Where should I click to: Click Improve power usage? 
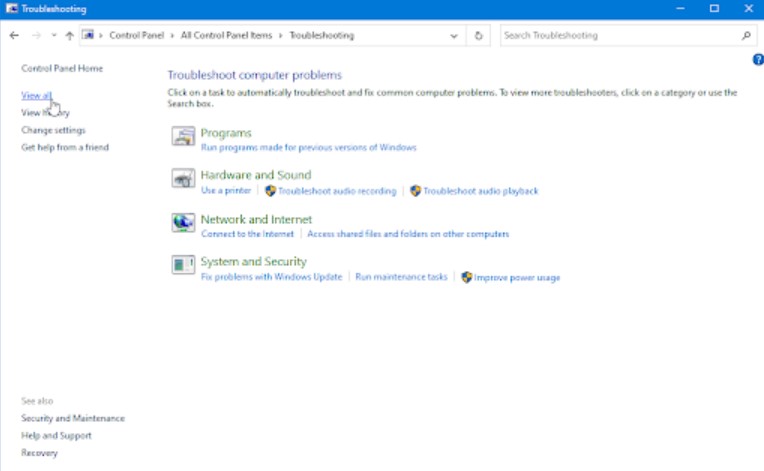pos(517,278)
